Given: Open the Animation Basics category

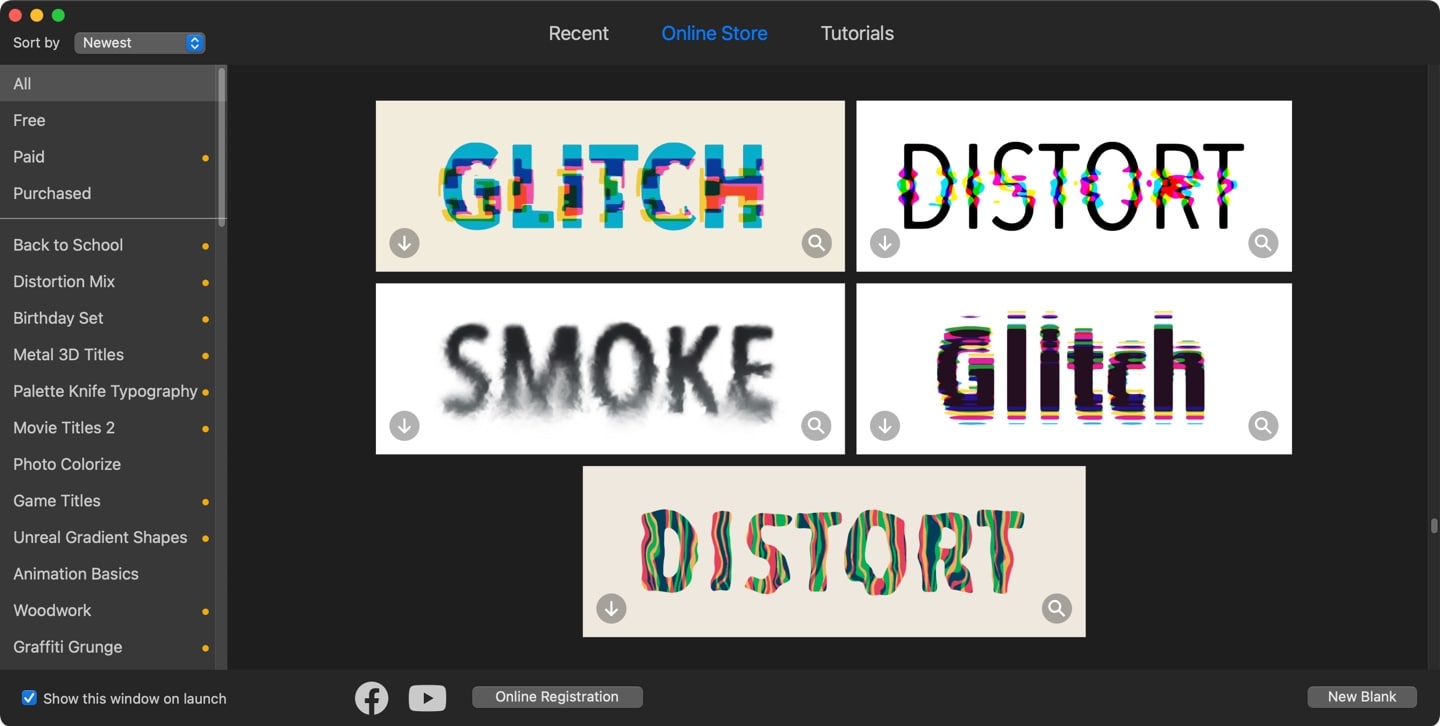Looking at the screenshot, I should tap(108, 573).
